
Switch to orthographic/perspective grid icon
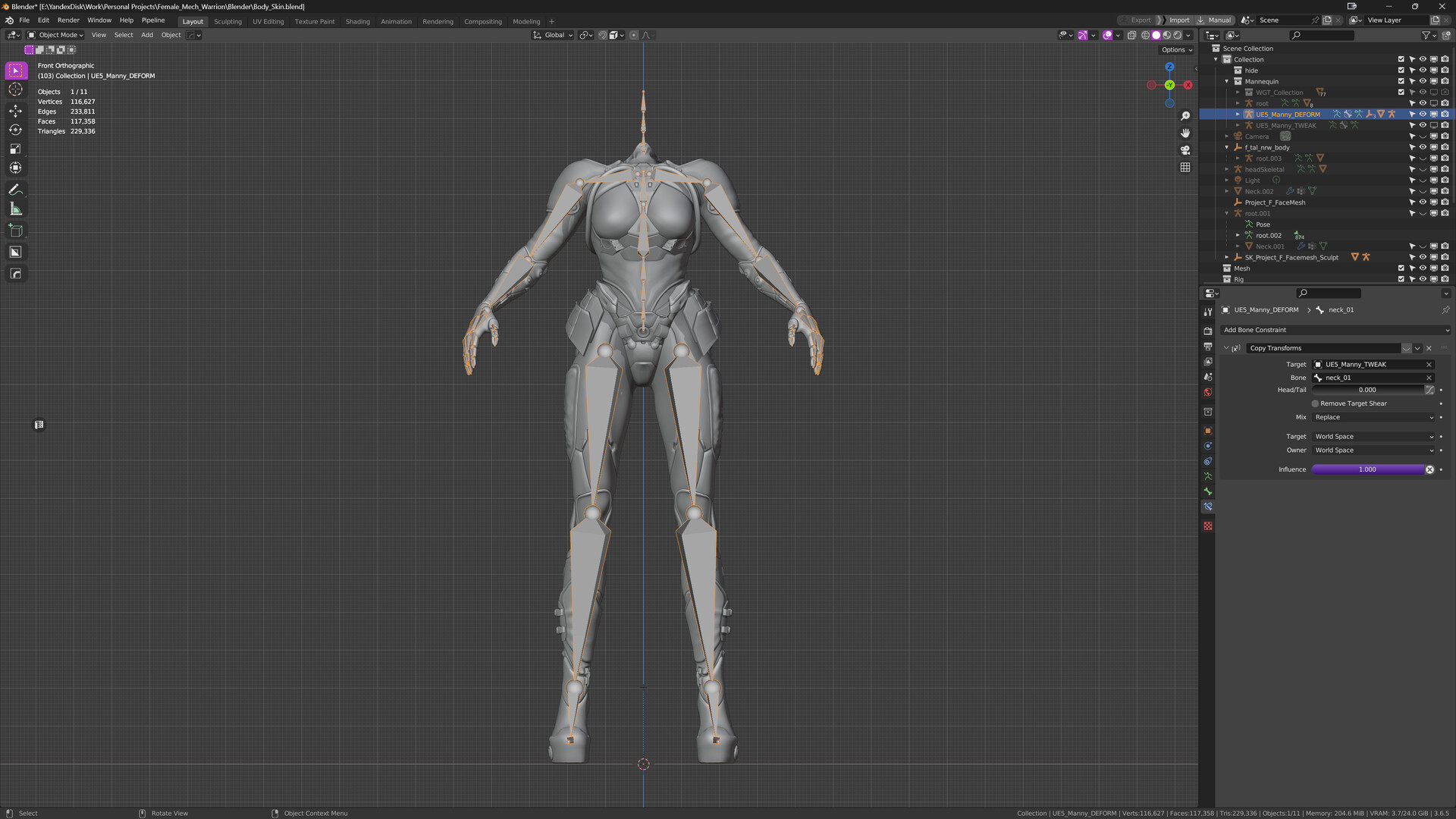point(1185,168)
